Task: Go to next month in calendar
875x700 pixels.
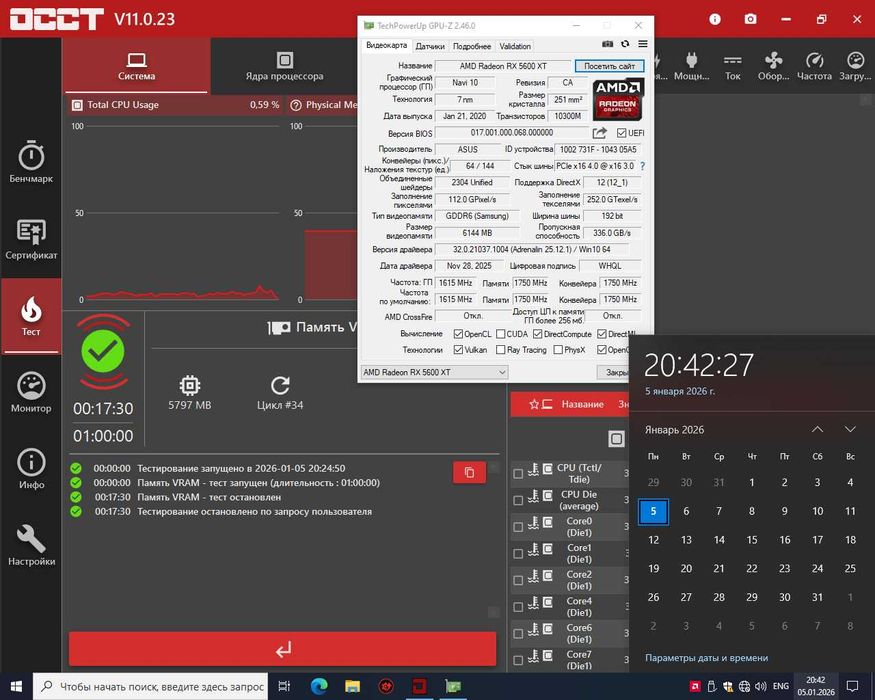Action: click(850, 429)
